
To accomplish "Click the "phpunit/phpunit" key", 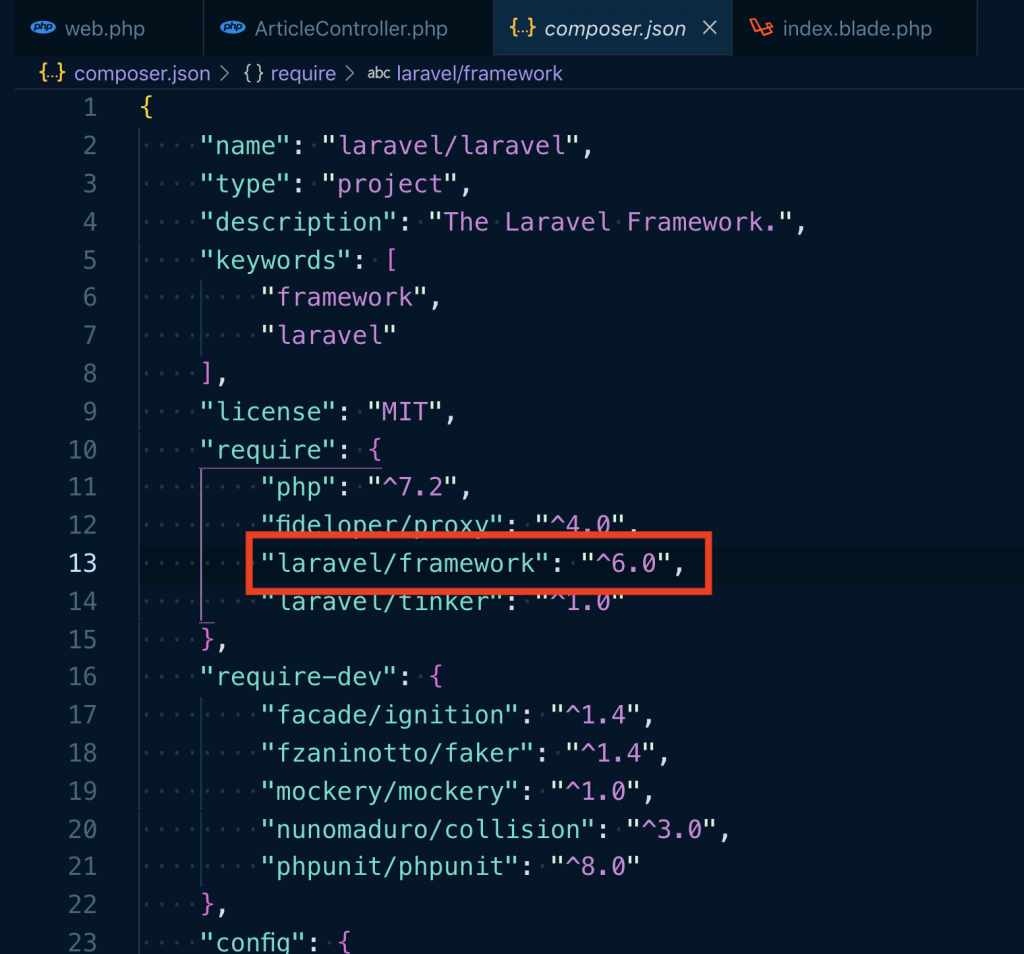I will (390, 867).
